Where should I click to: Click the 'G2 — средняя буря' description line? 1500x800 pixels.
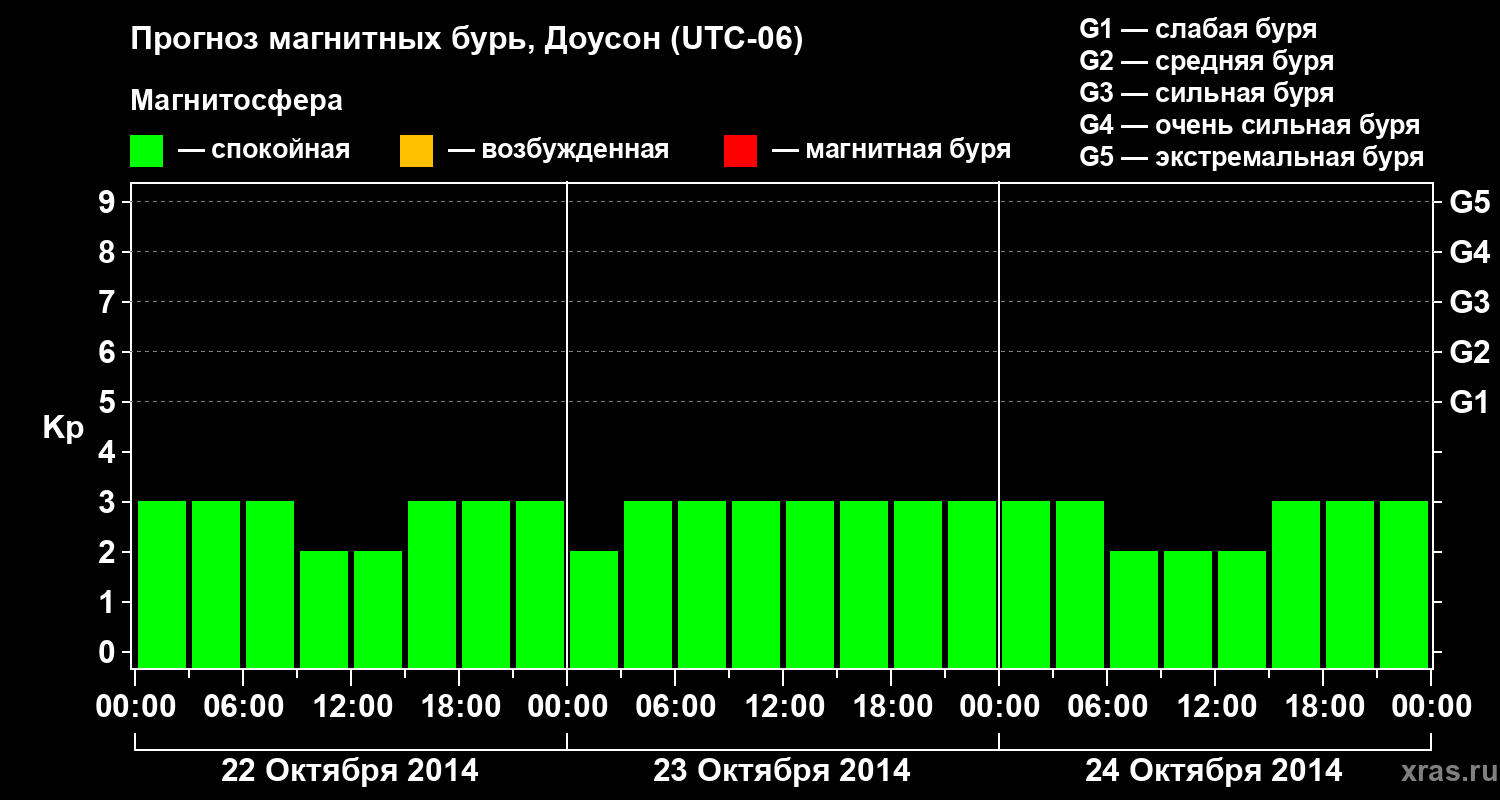tap(1206, 61)
